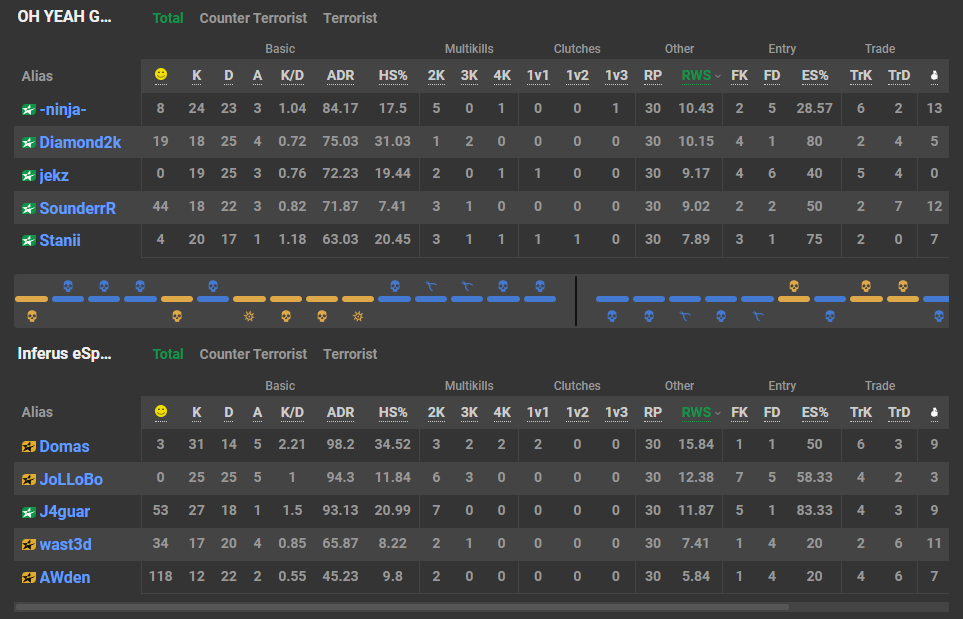963x619 pixels.
Task: Select the round 1 orange skull marker
Action: click(32, 316)
